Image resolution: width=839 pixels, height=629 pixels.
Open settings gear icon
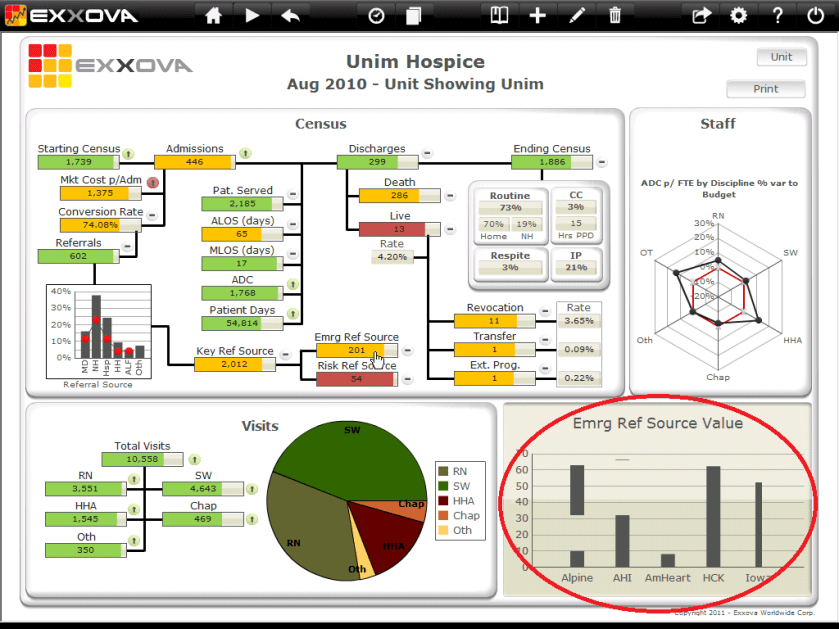739,15
